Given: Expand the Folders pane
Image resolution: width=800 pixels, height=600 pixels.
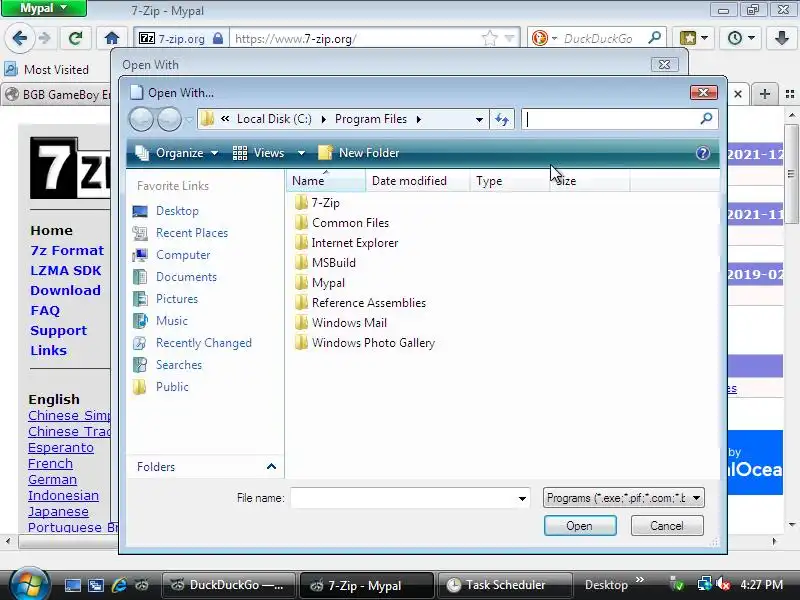Looking at the screenshot, I should point(271,466).
